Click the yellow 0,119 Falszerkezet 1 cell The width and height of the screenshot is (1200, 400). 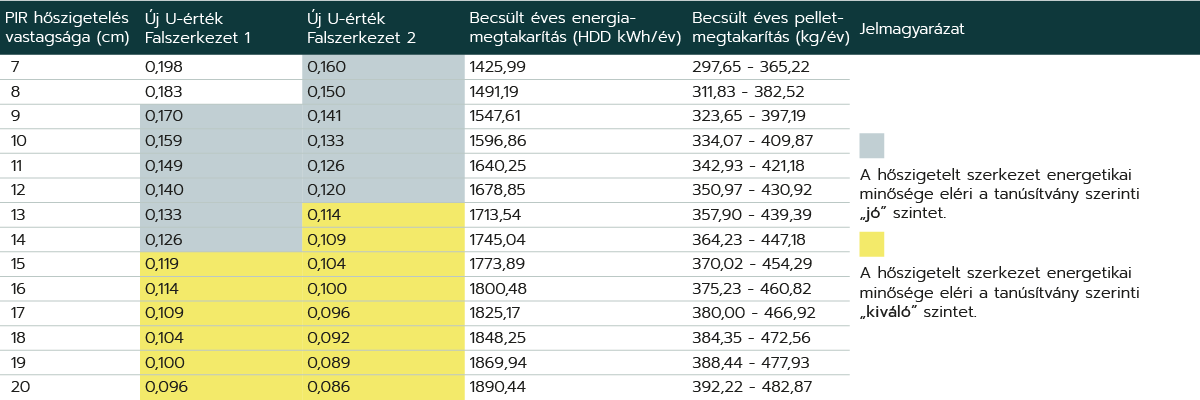pyautogui.click(x=163, y=263)
